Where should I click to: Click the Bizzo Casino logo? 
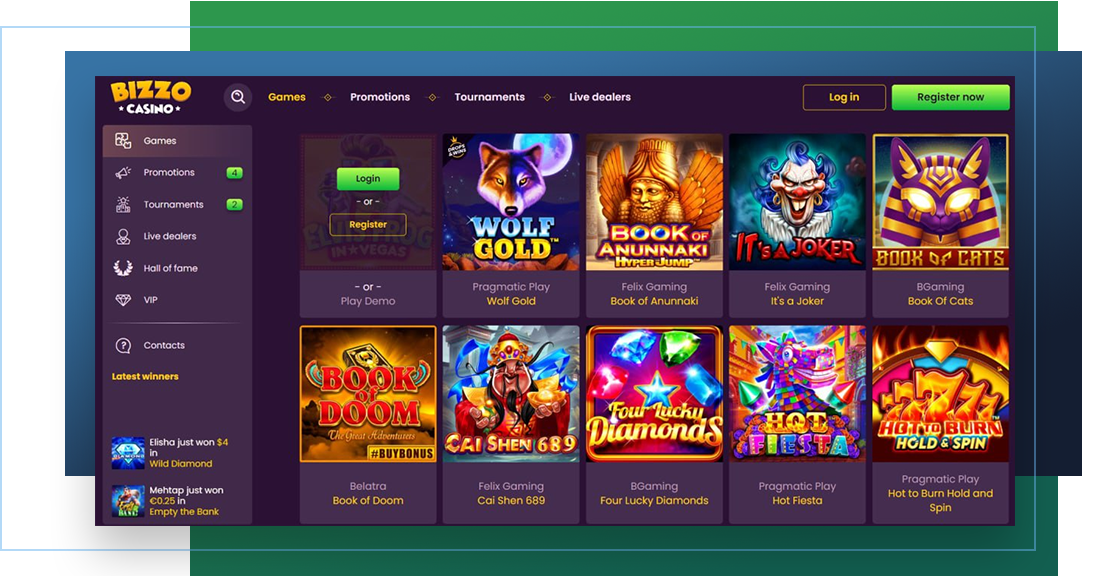point(151,97)
